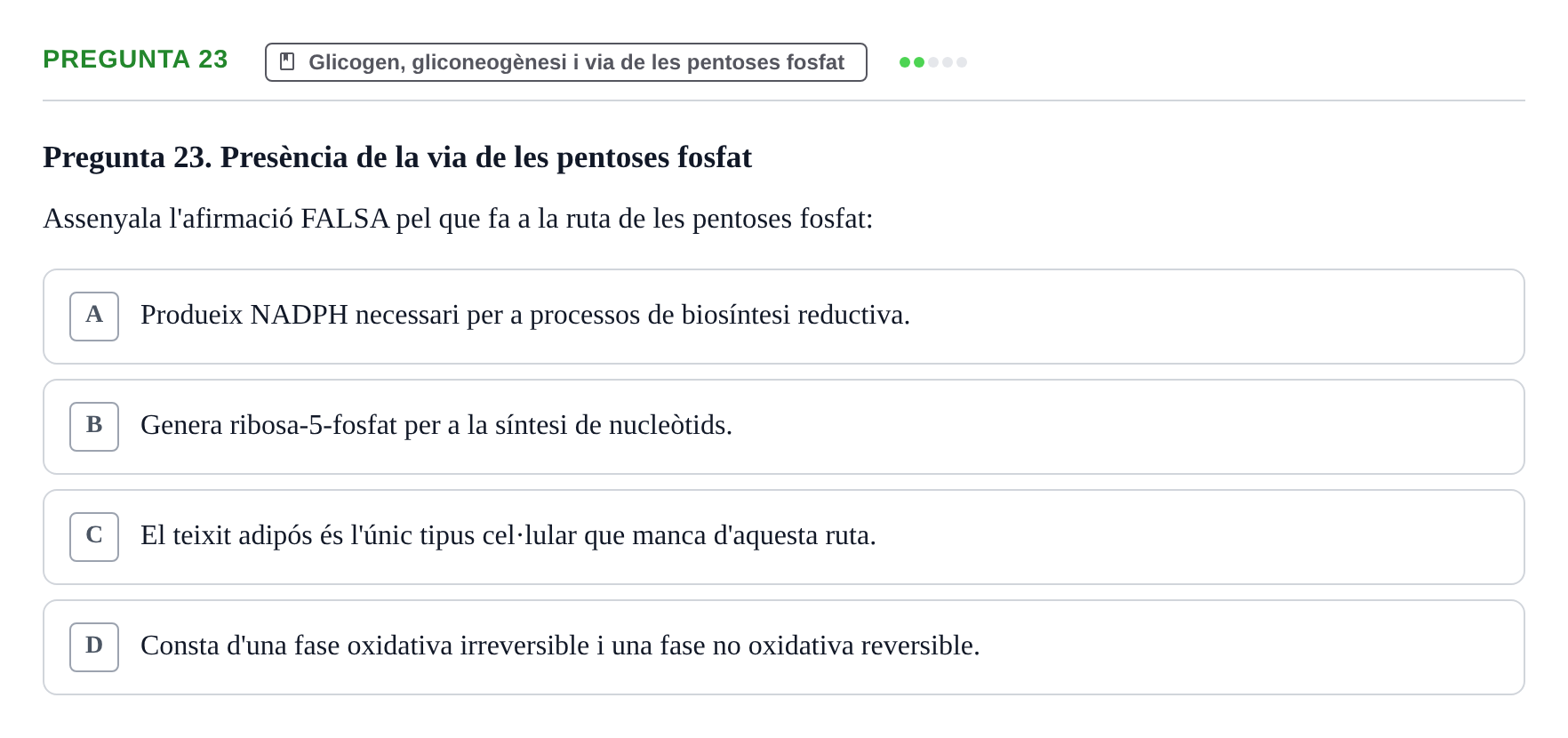Click the 'Assenyala l'afirmació FALSA' prompt text
Image resolution: width=1568 pixels, height=738 pixels.
pyautogui.click(x=458, y=219)
